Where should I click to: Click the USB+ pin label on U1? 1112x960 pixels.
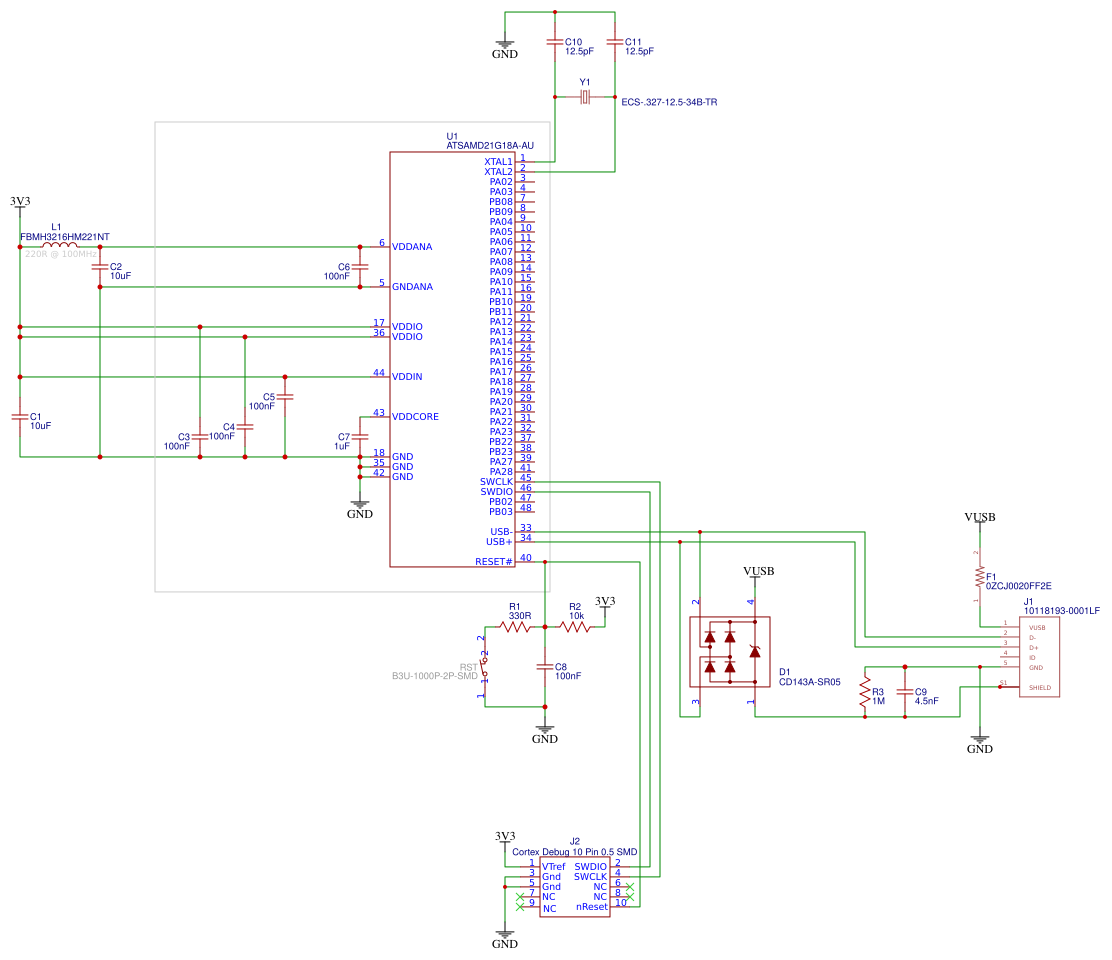(x=499, y=542)
